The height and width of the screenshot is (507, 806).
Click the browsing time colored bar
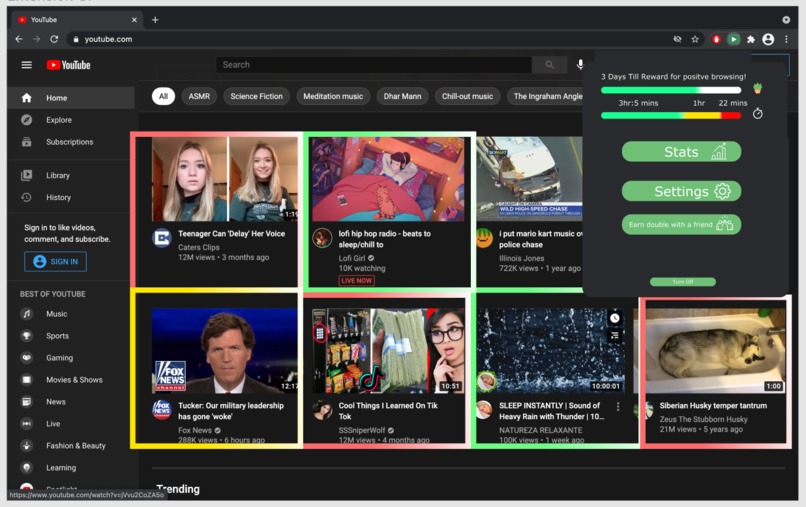[671, 116]
